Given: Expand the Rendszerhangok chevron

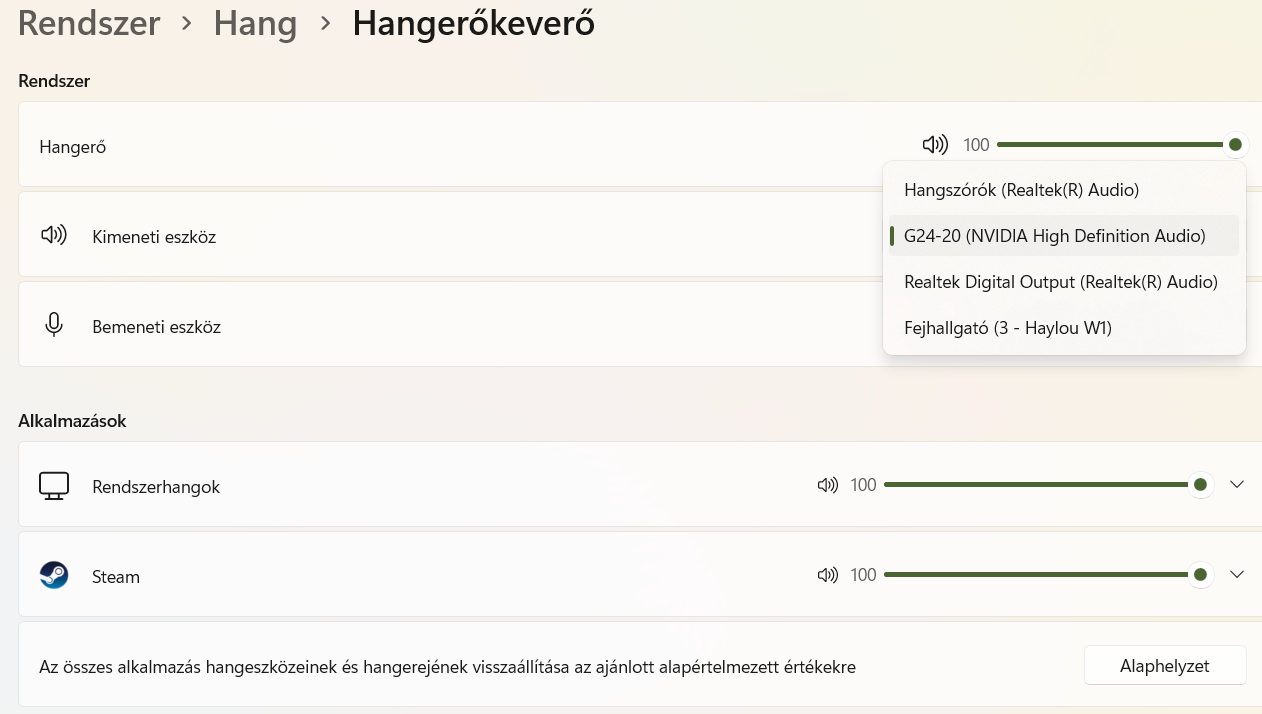Looking at the screenshot, I should click(1237, 485).
